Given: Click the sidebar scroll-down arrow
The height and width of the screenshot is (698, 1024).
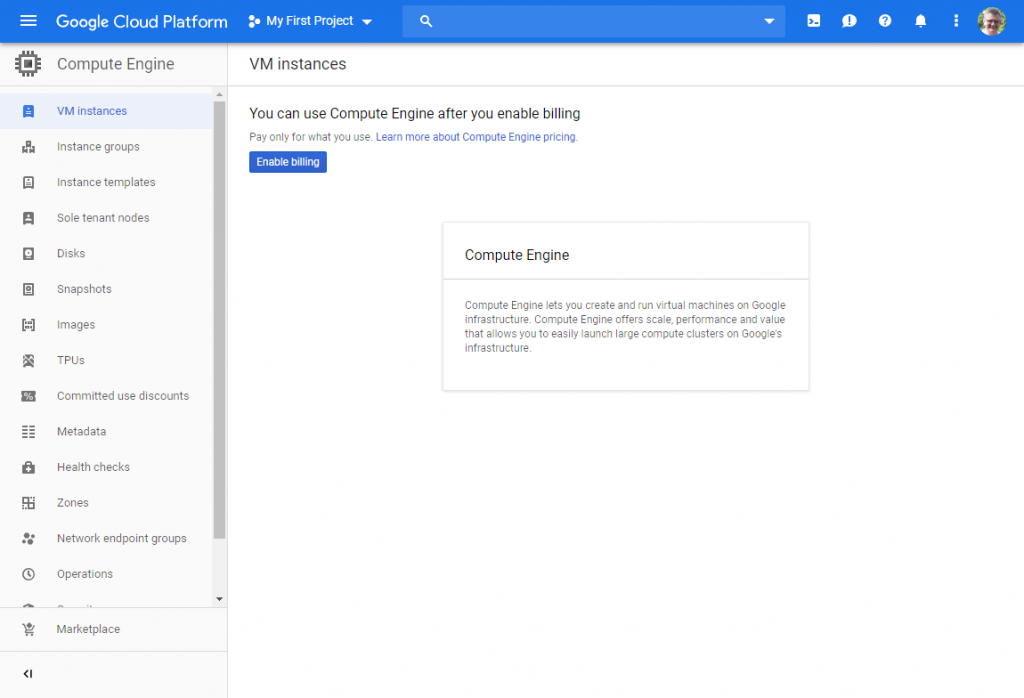Looking at the screenshot, I should (219, 599).
